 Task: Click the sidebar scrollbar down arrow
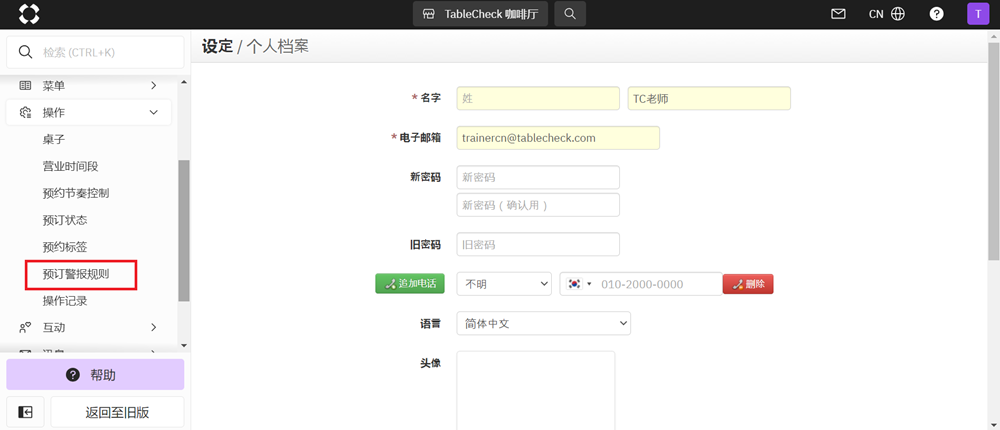[x=184, y=345]
